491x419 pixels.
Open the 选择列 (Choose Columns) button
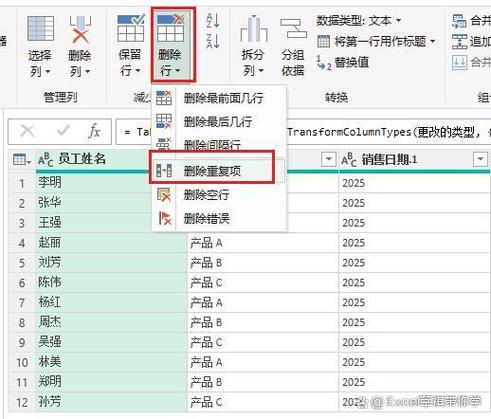point(40,46)
